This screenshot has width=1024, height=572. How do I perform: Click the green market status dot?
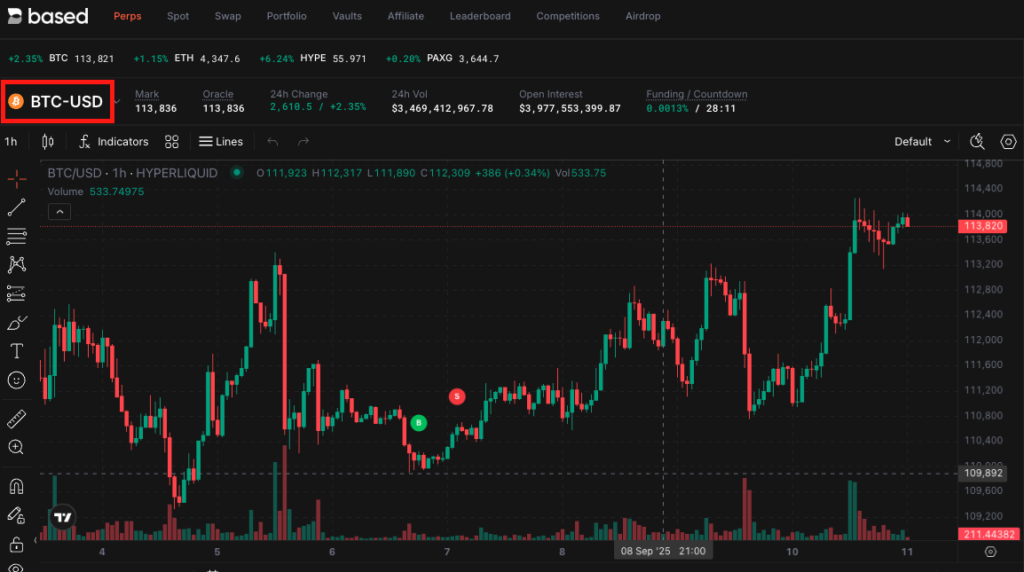tap(237, 173)
